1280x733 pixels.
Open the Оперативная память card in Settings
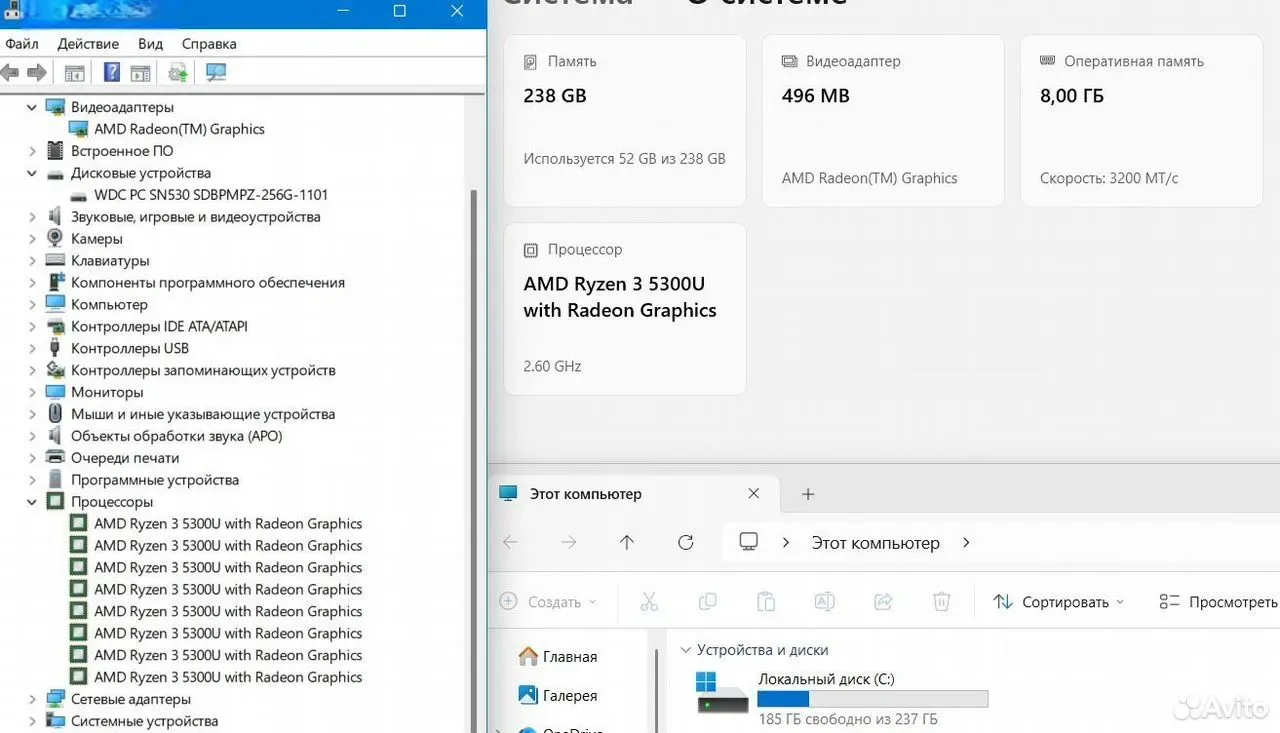tap(1141, 121)
